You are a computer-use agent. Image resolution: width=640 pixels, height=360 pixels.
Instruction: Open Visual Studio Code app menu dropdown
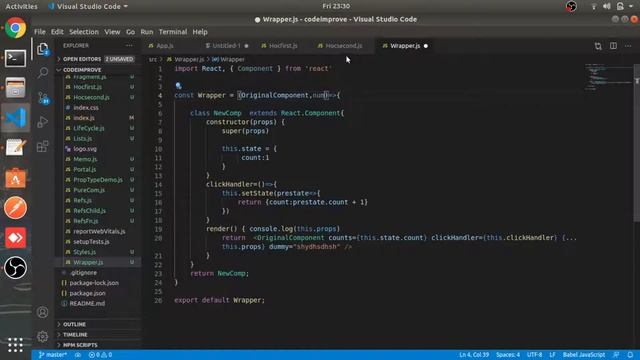click(88, 7)
